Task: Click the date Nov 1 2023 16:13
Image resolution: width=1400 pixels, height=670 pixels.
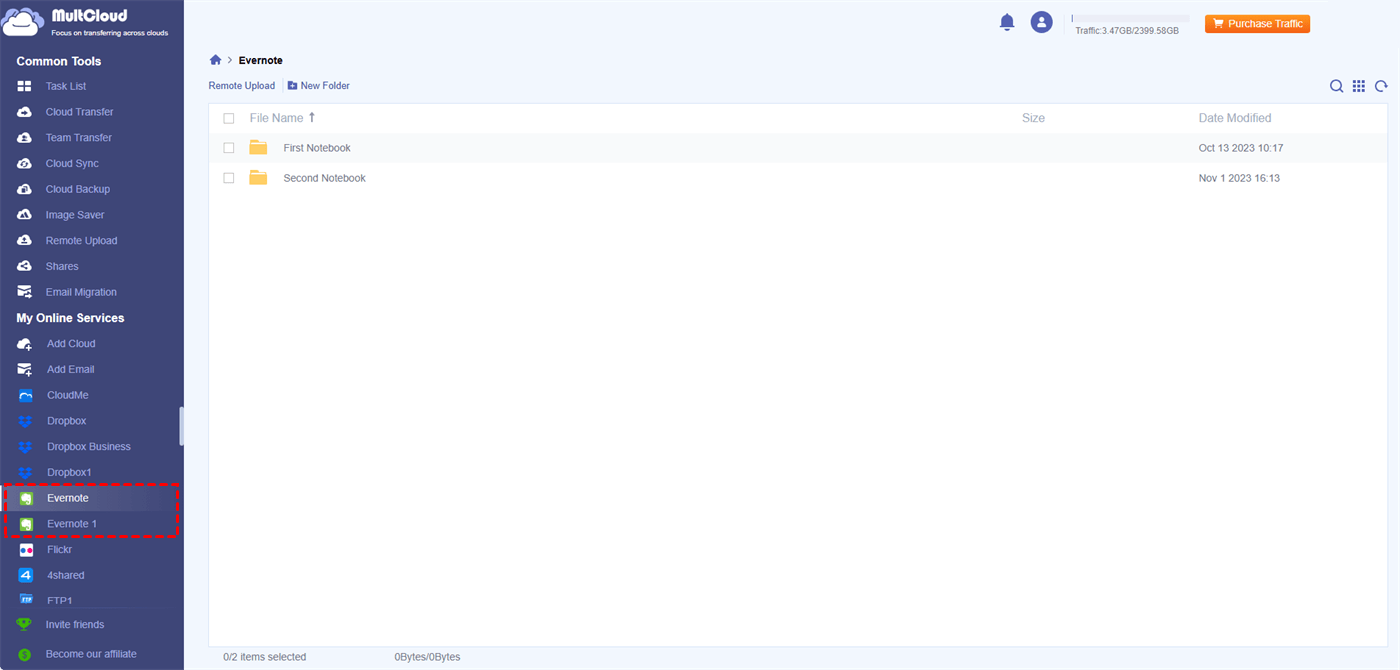Action: (x=1239, y=178)
